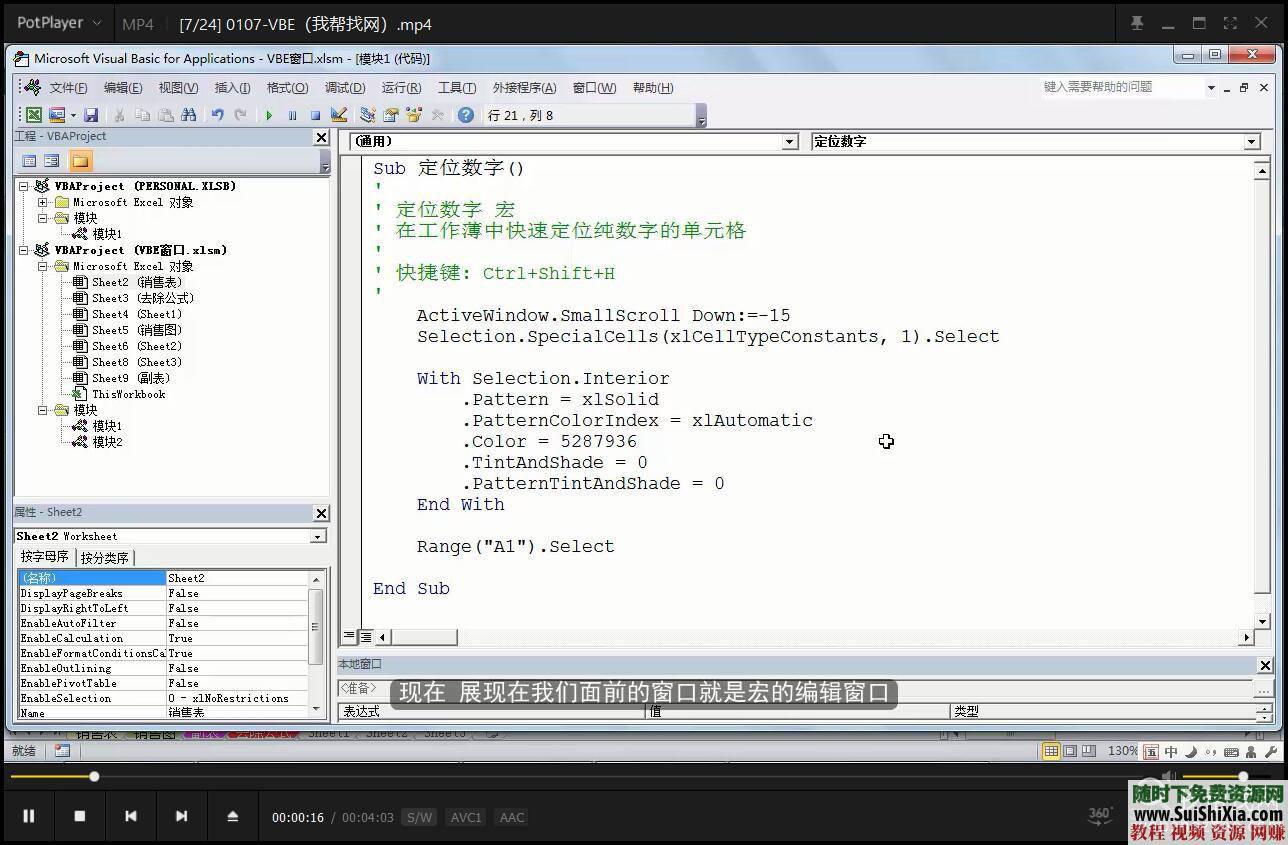
Task: Click the Reset (stop) icon on the toolbar
Action: 315,114
